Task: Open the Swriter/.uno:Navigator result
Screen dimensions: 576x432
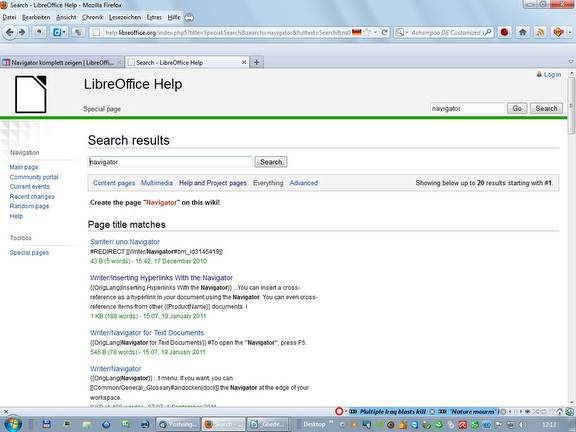Action: pos(125,242)
